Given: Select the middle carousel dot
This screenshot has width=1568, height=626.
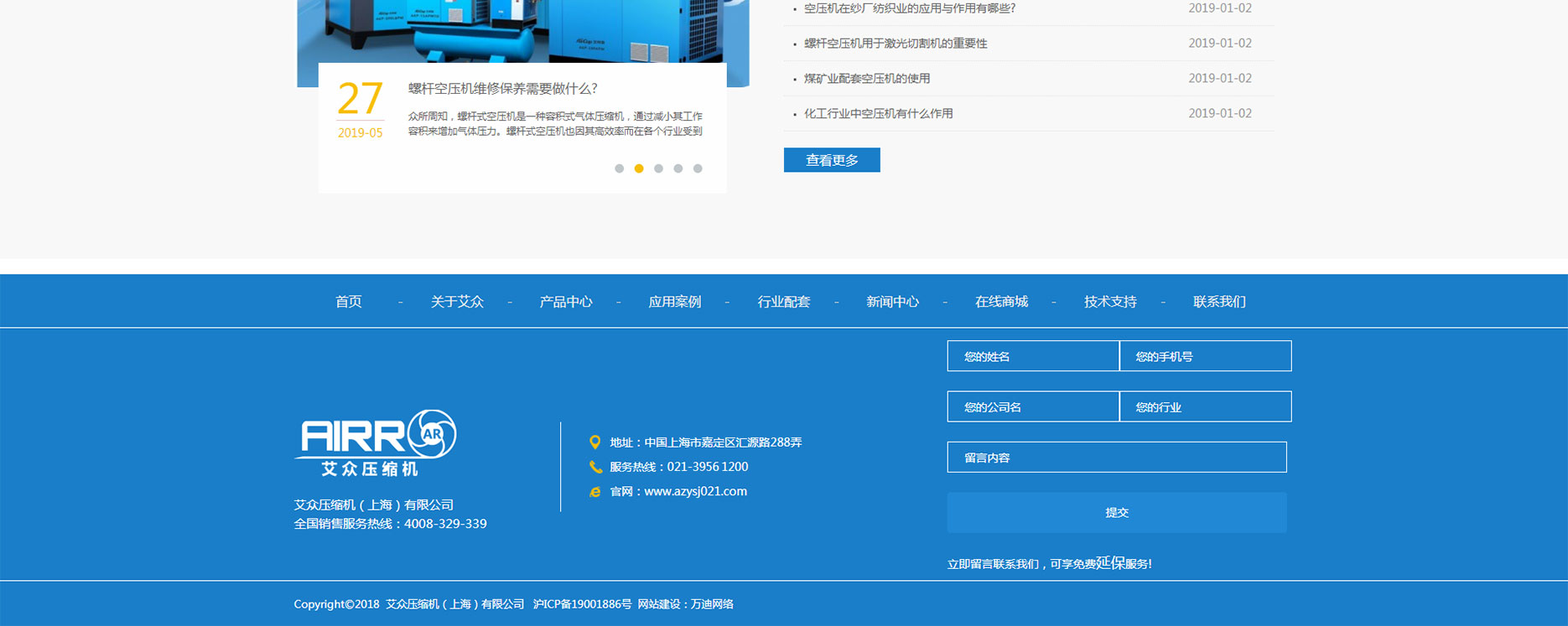Looking at the screenshot, I should coord(658,168).
